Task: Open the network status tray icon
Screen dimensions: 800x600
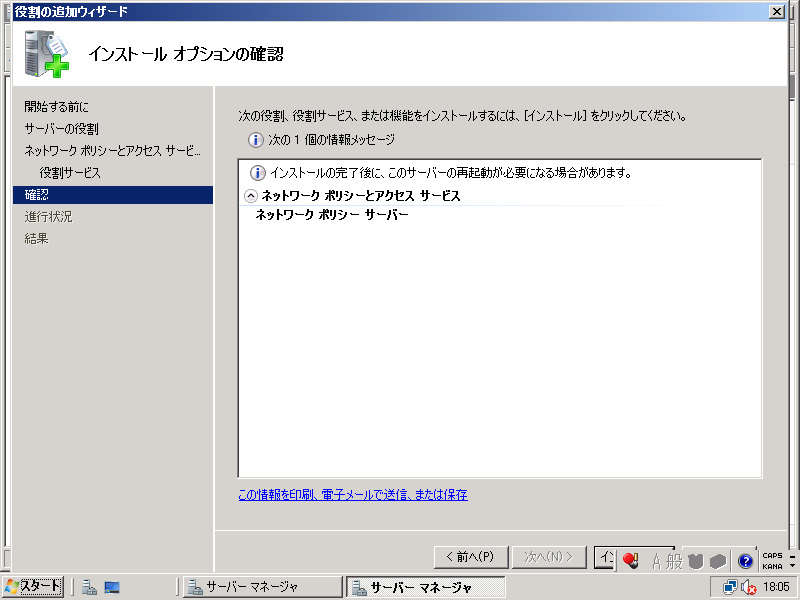Action: pyautogui.click(x=730, y=587)
